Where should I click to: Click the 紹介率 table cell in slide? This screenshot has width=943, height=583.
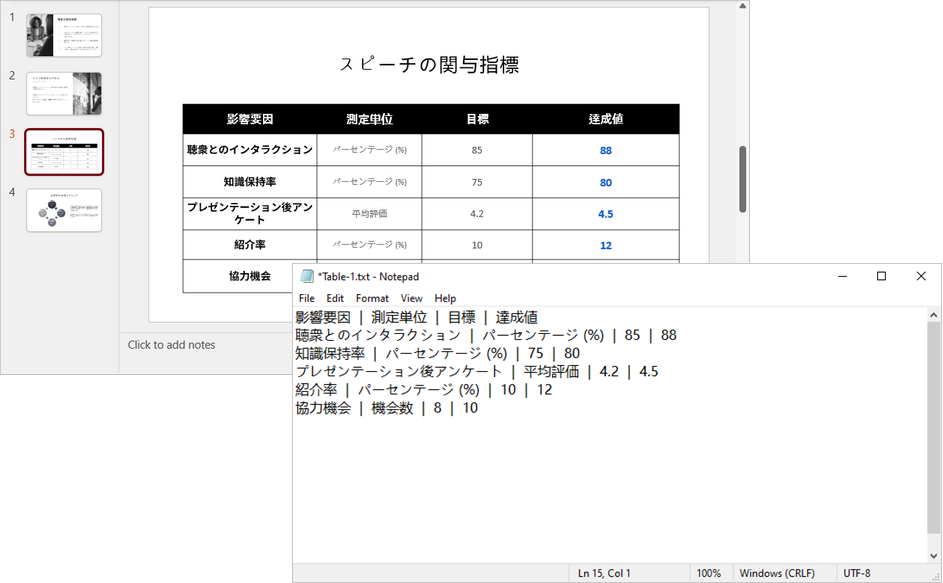[x=250, y=245]
